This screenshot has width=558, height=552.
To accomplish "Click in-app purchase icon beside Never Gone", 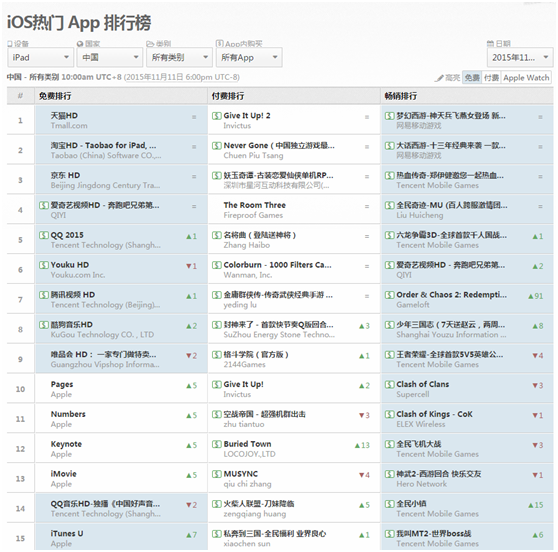I will [x=216, y=146].
